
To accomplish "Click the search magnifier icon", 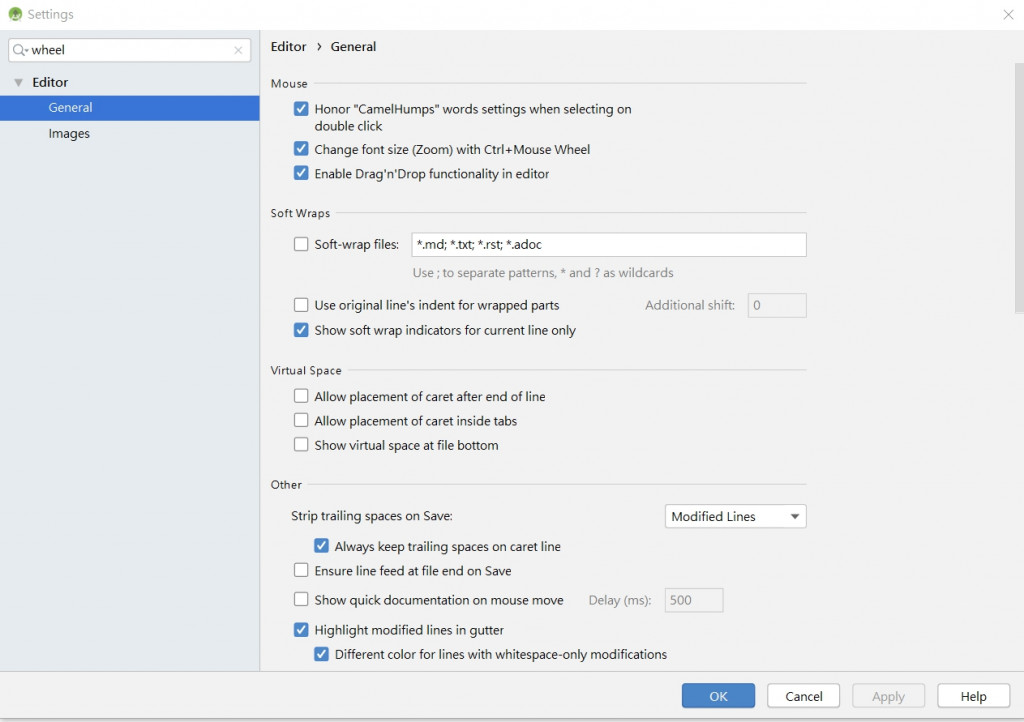I will 19,50.
